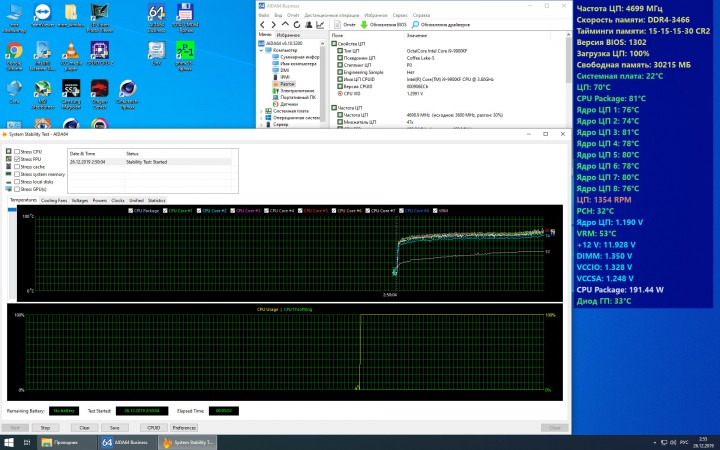Switch to Voltages tab
Screen dimensions: 720x450
[x=80, y=201]
